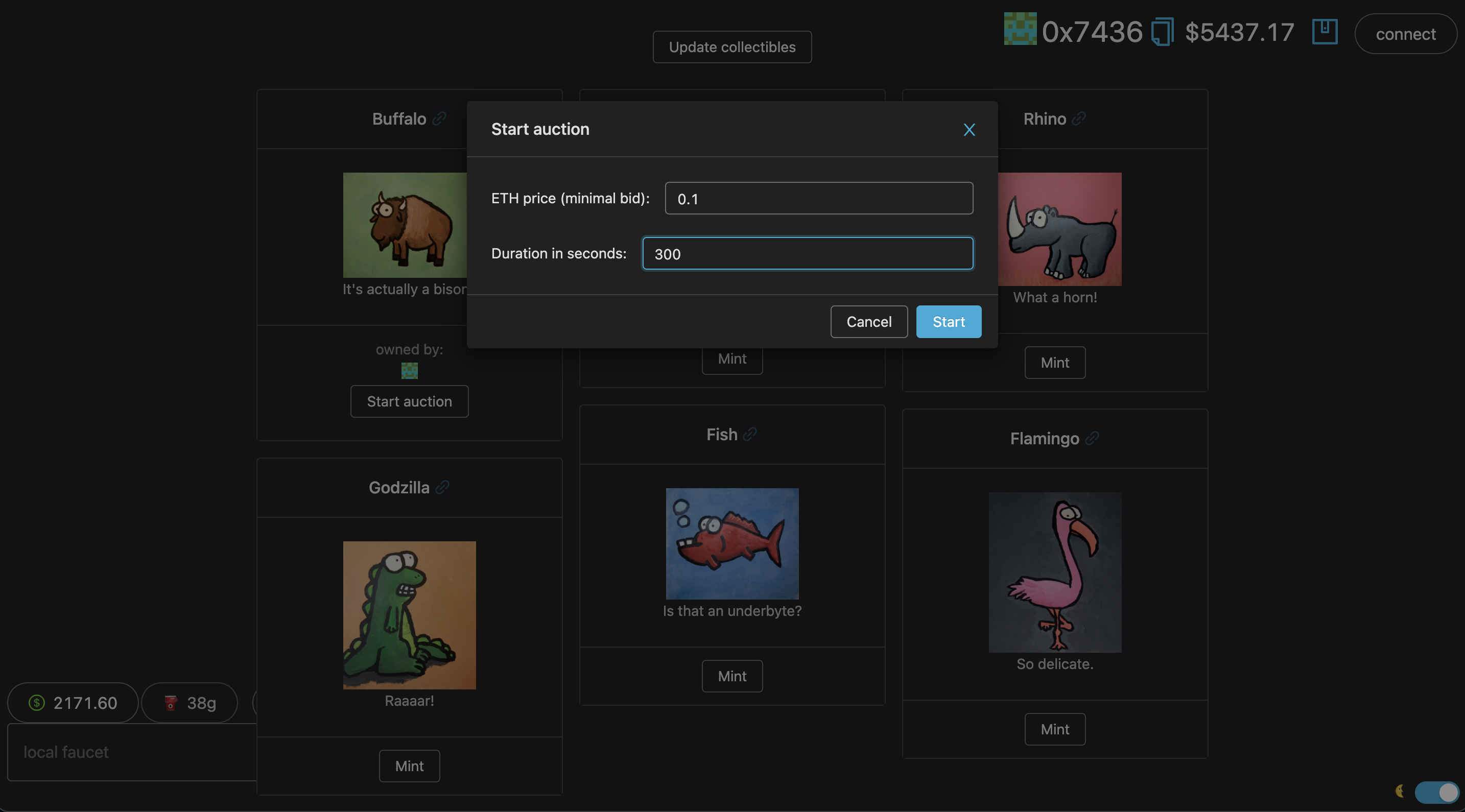
Task: Click the link icon beside Rhino title
Action: pos(1079,119)
